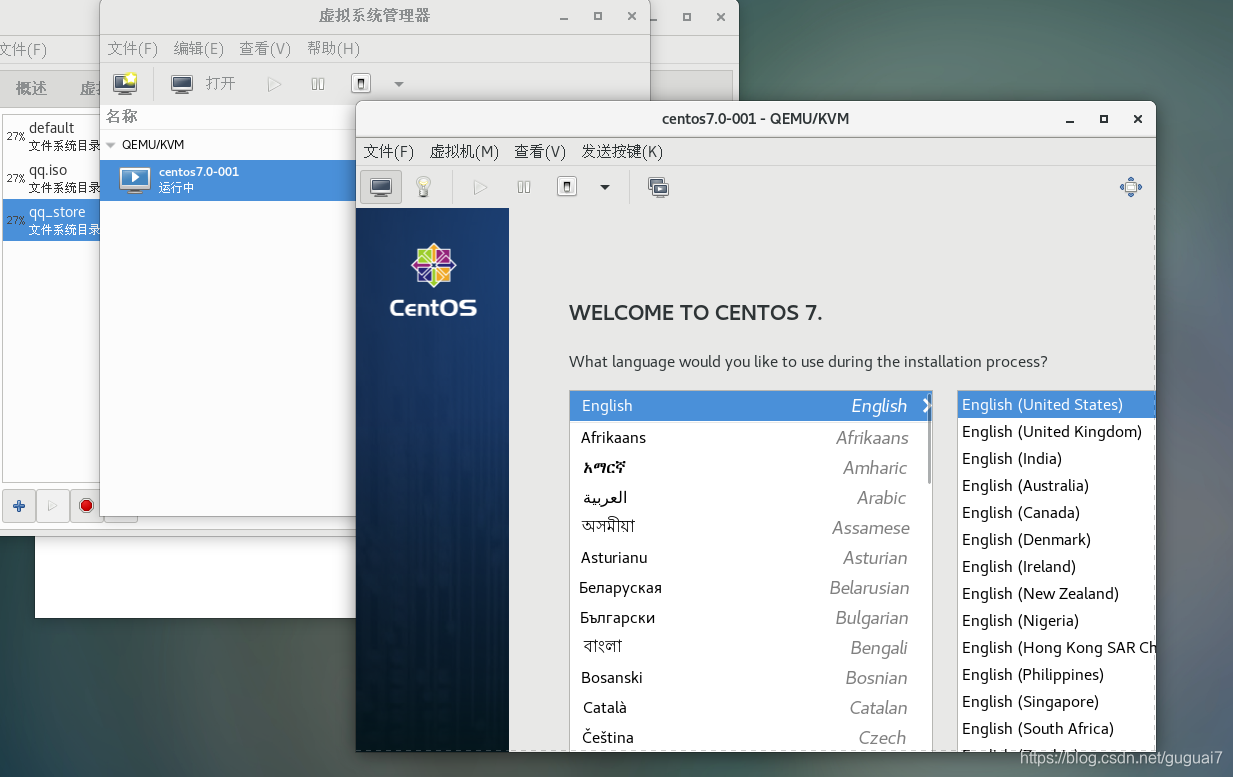Maximize the centos7.0-001 window
The image size is (1233, 777).
tap(1104, 119)
